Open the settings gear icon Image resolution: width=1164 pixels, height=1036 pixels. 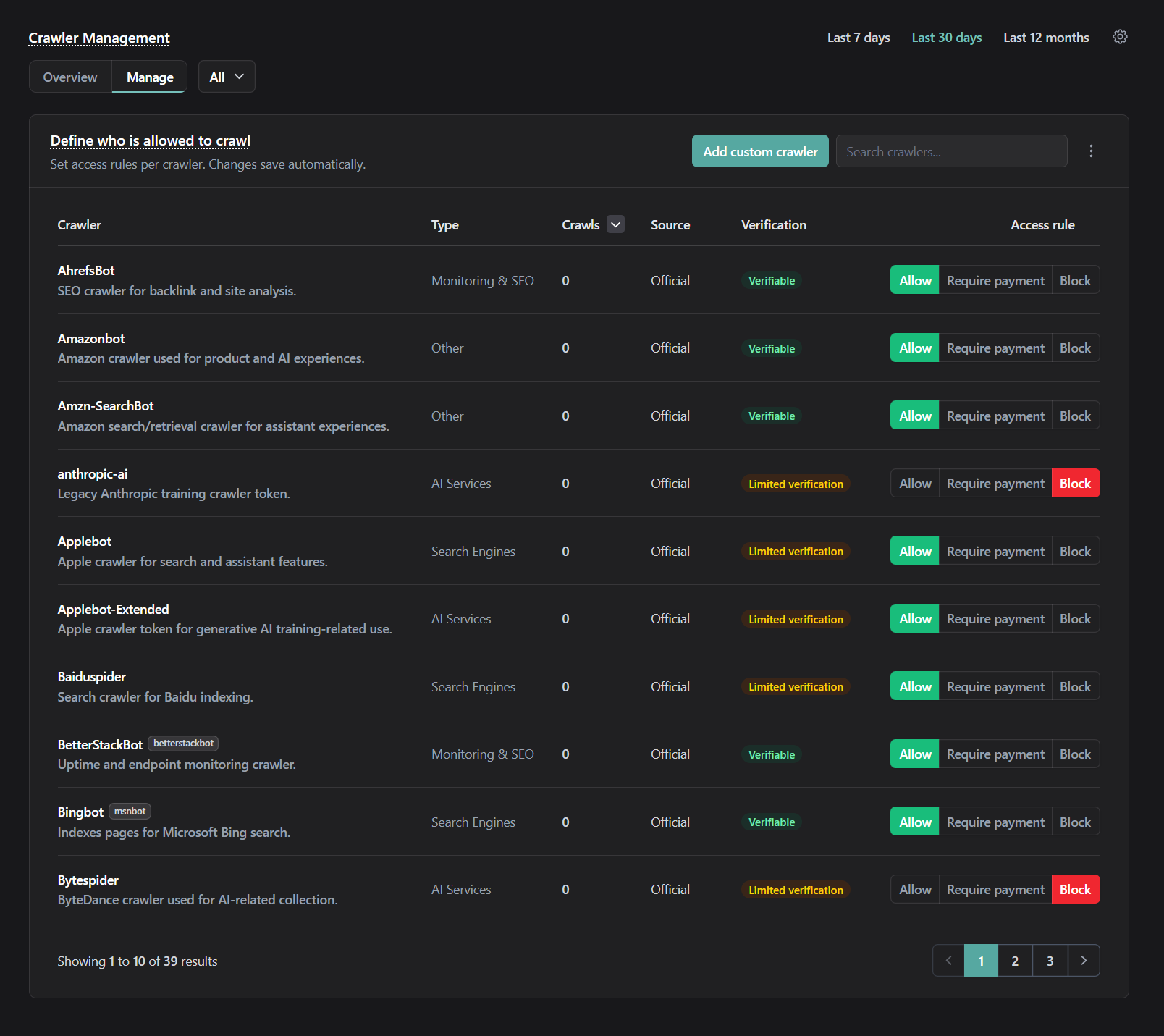1120,37
